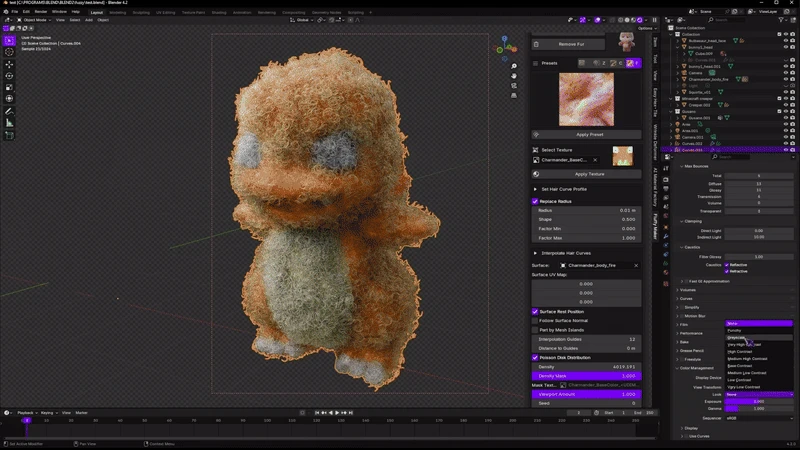Toggle Surface Rest Position checkbox

[x=535, y=312]
